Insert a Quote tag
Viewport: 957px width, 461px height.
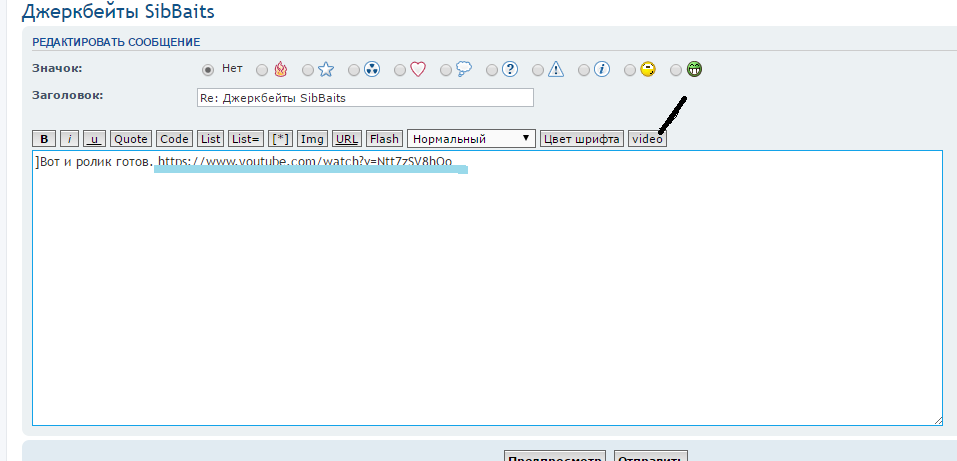pos(131,139)
